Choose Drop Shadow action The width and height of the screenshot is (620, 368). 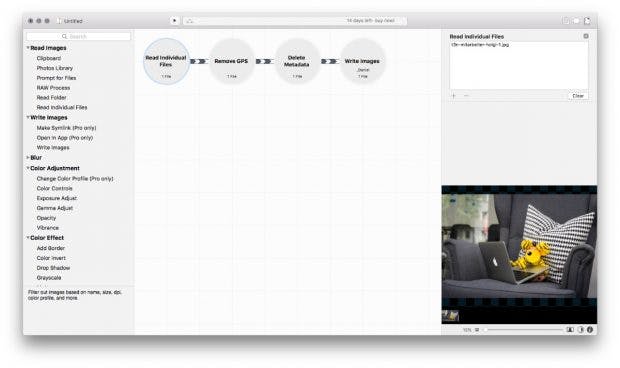click(53, 268)
